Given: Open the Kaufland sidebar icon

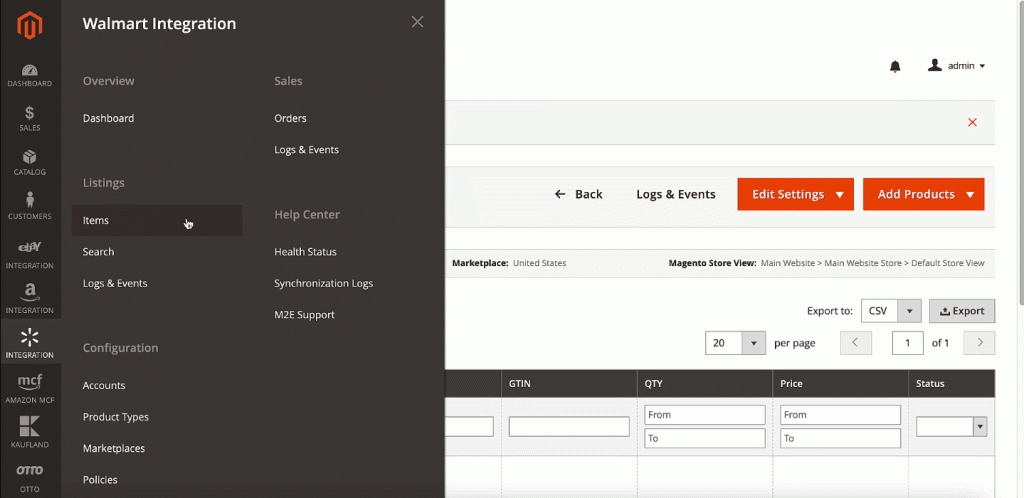Looking at the screenshot, I should (x=30, y=431).
